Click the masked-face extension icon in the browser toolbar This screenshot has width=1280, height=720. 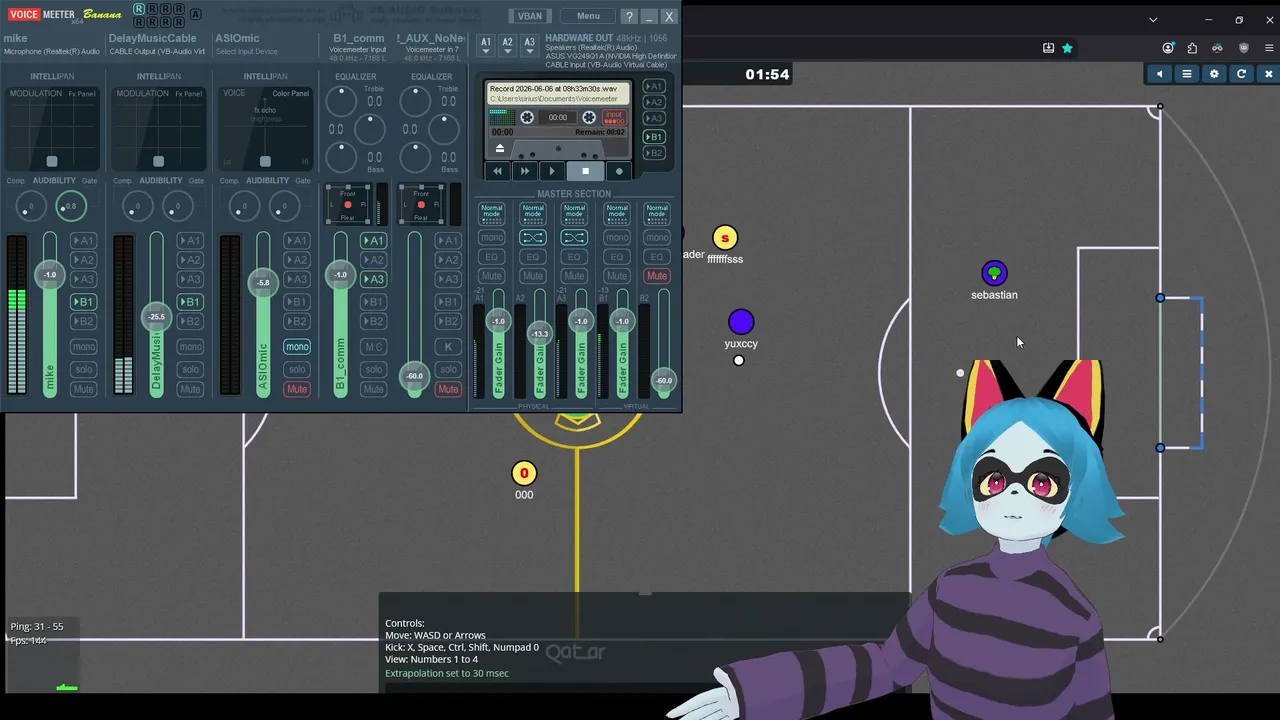1217,48
